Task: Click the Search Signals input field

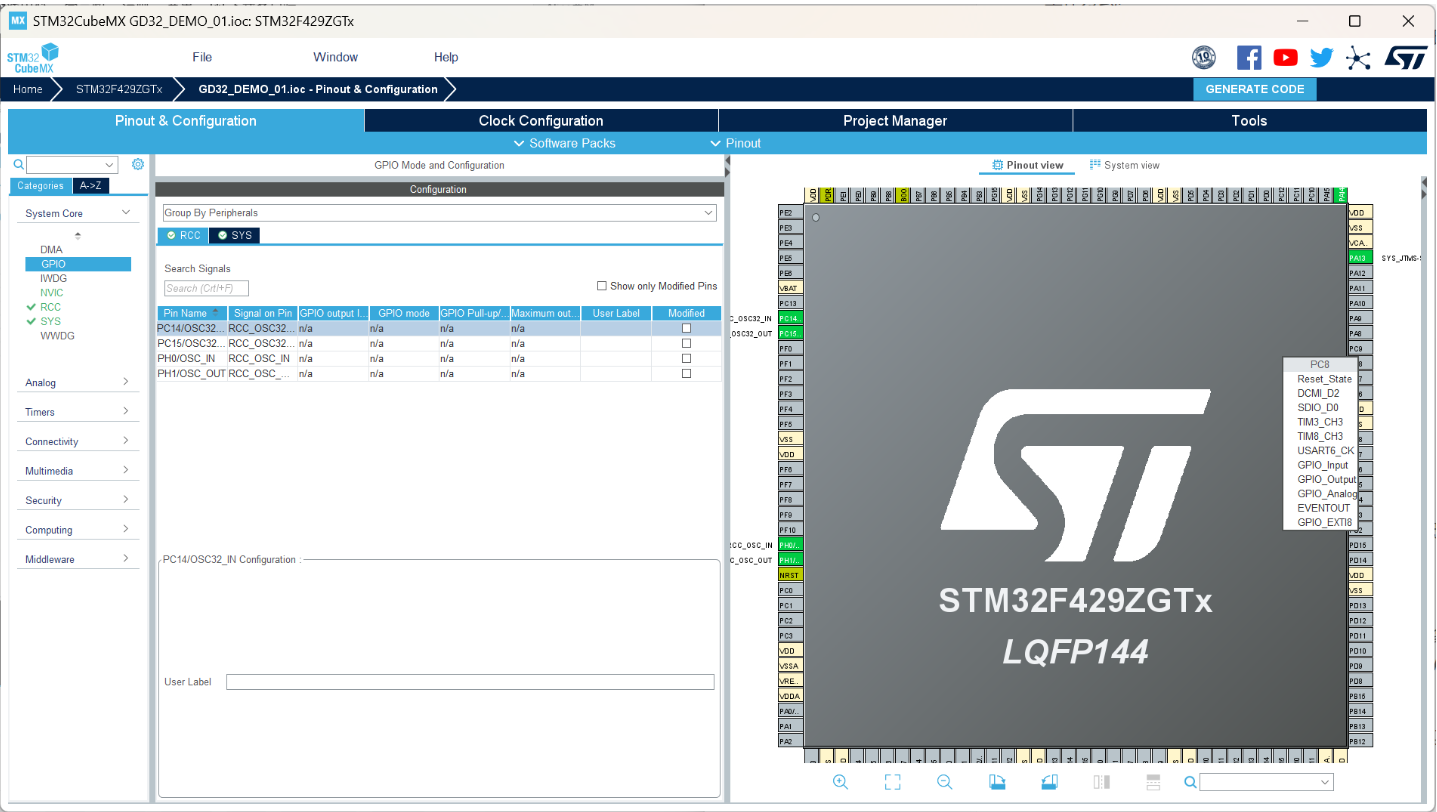Action: point(206,288)
